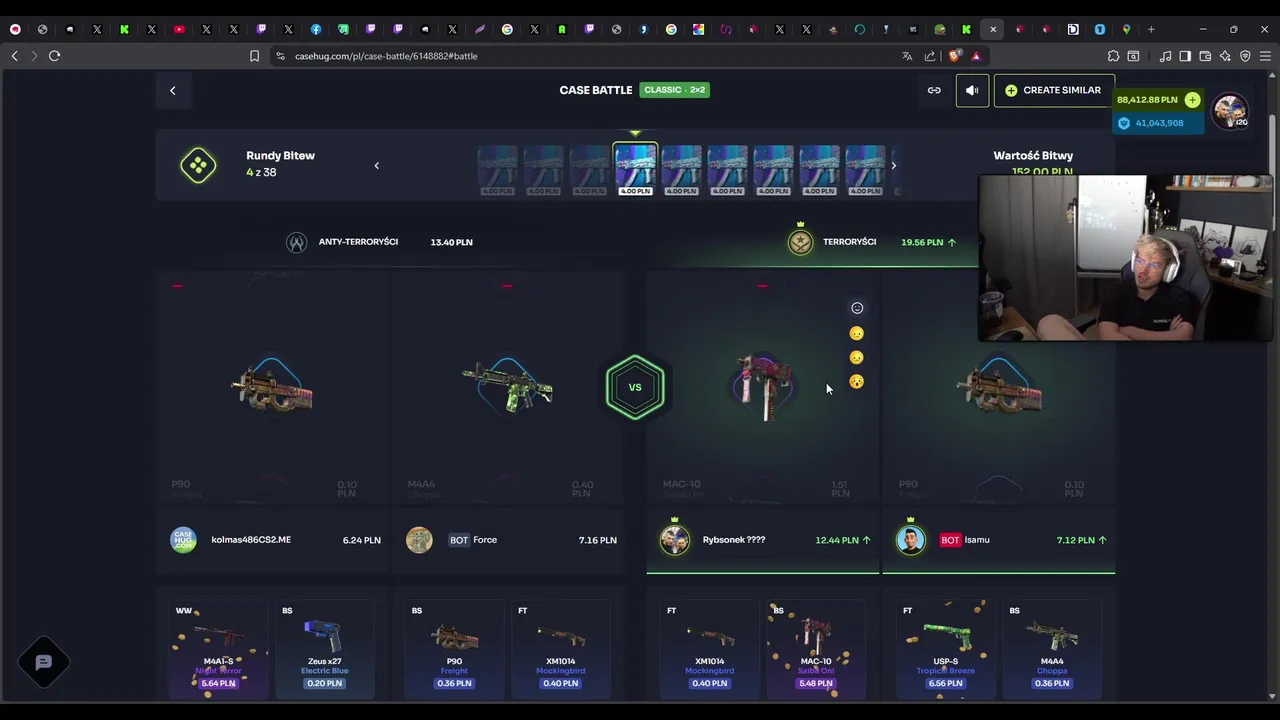Click the 88,412.88 PLN balance
Screen dimensions: 1280x720
click(1147, 100)
